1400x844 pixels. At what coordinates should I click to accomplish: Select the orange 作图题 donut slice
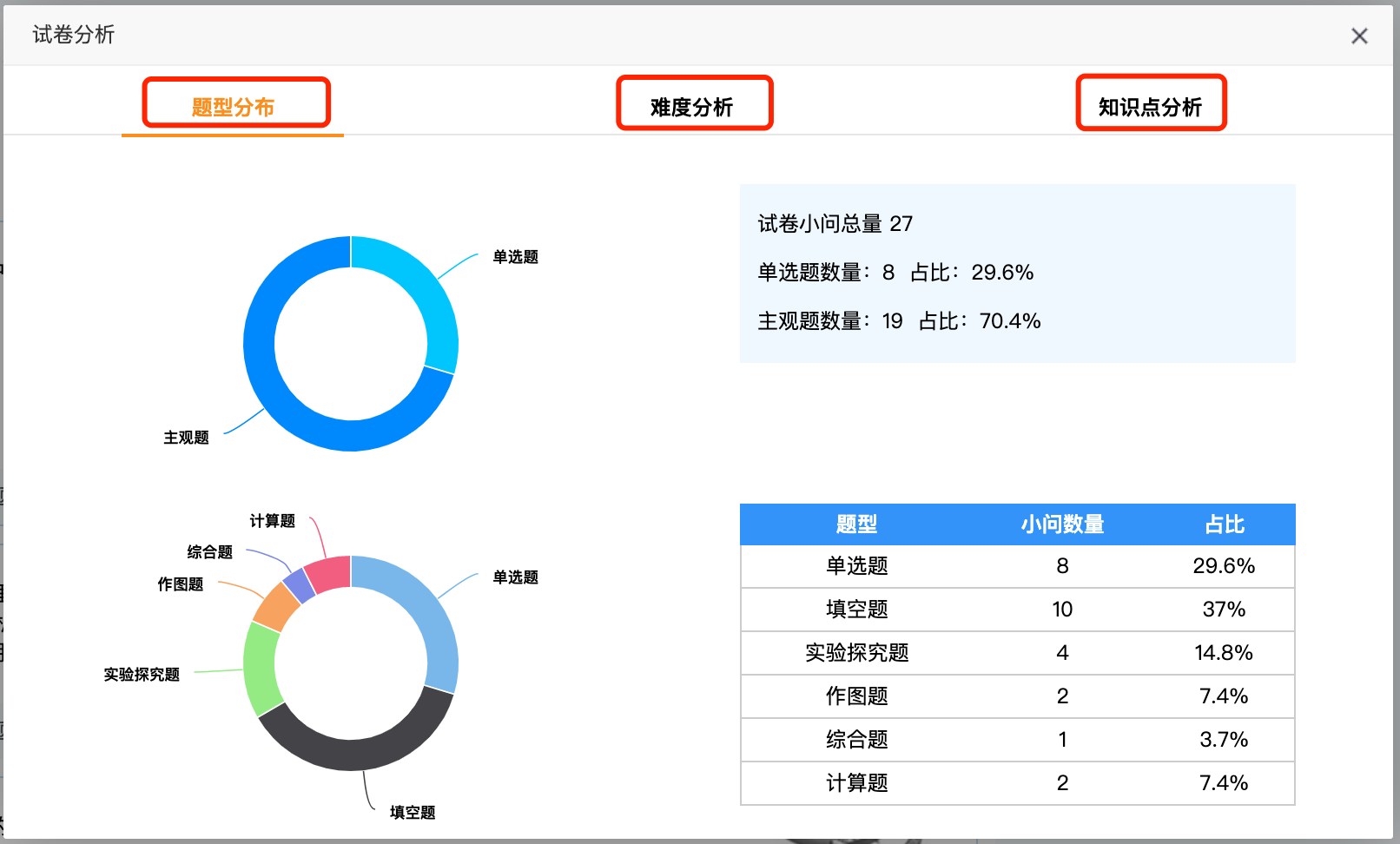click(276, 606)
